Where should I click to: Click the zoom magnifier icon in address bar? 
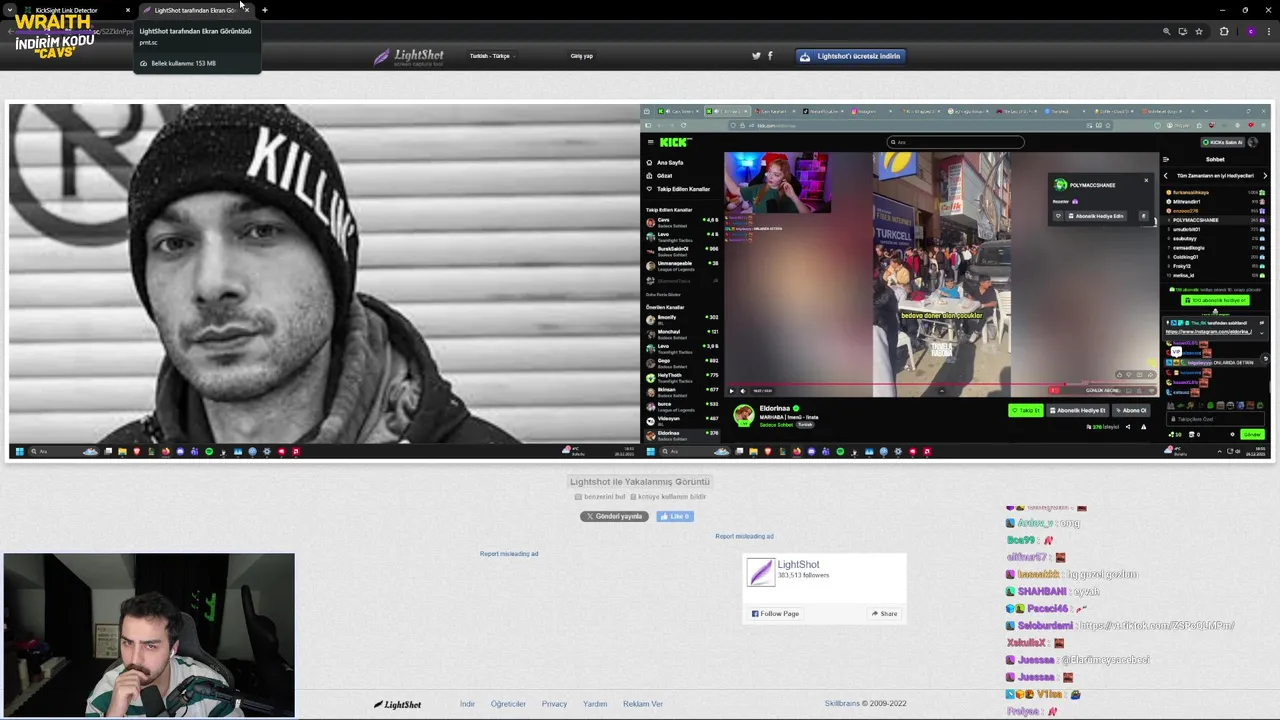tap(1166, 32)
